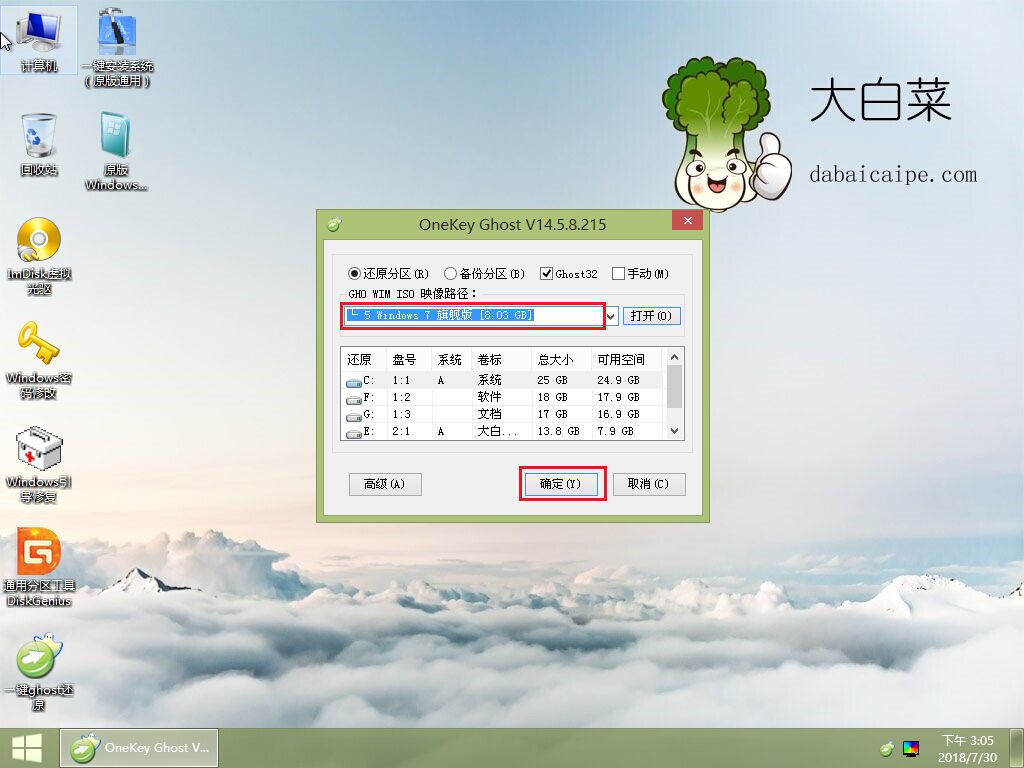
Task: Expand the image path dropdown arrow
Action: 611,316
